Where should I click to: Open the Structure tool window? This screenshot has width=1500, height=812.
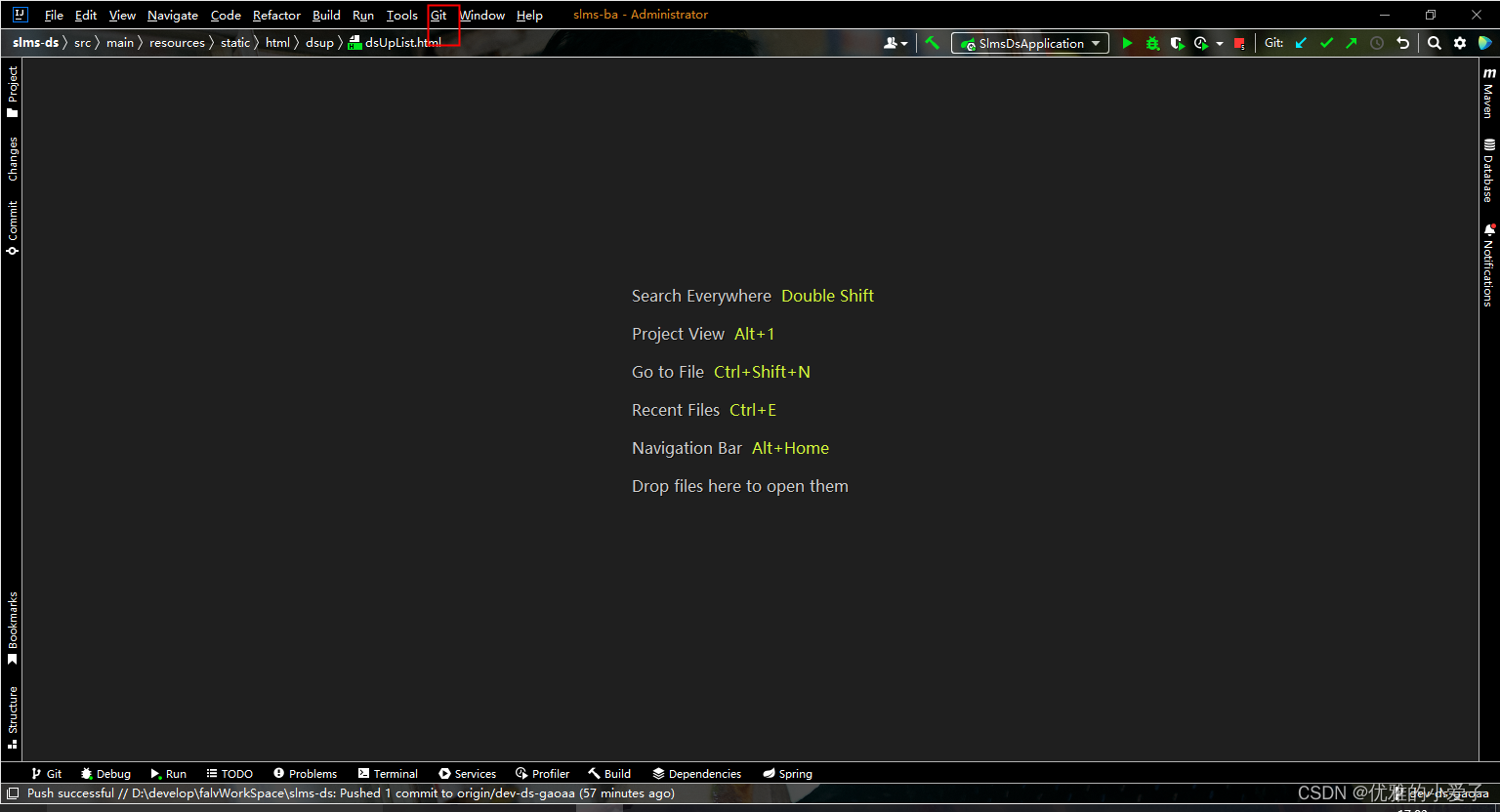click(x=13, y=717)
